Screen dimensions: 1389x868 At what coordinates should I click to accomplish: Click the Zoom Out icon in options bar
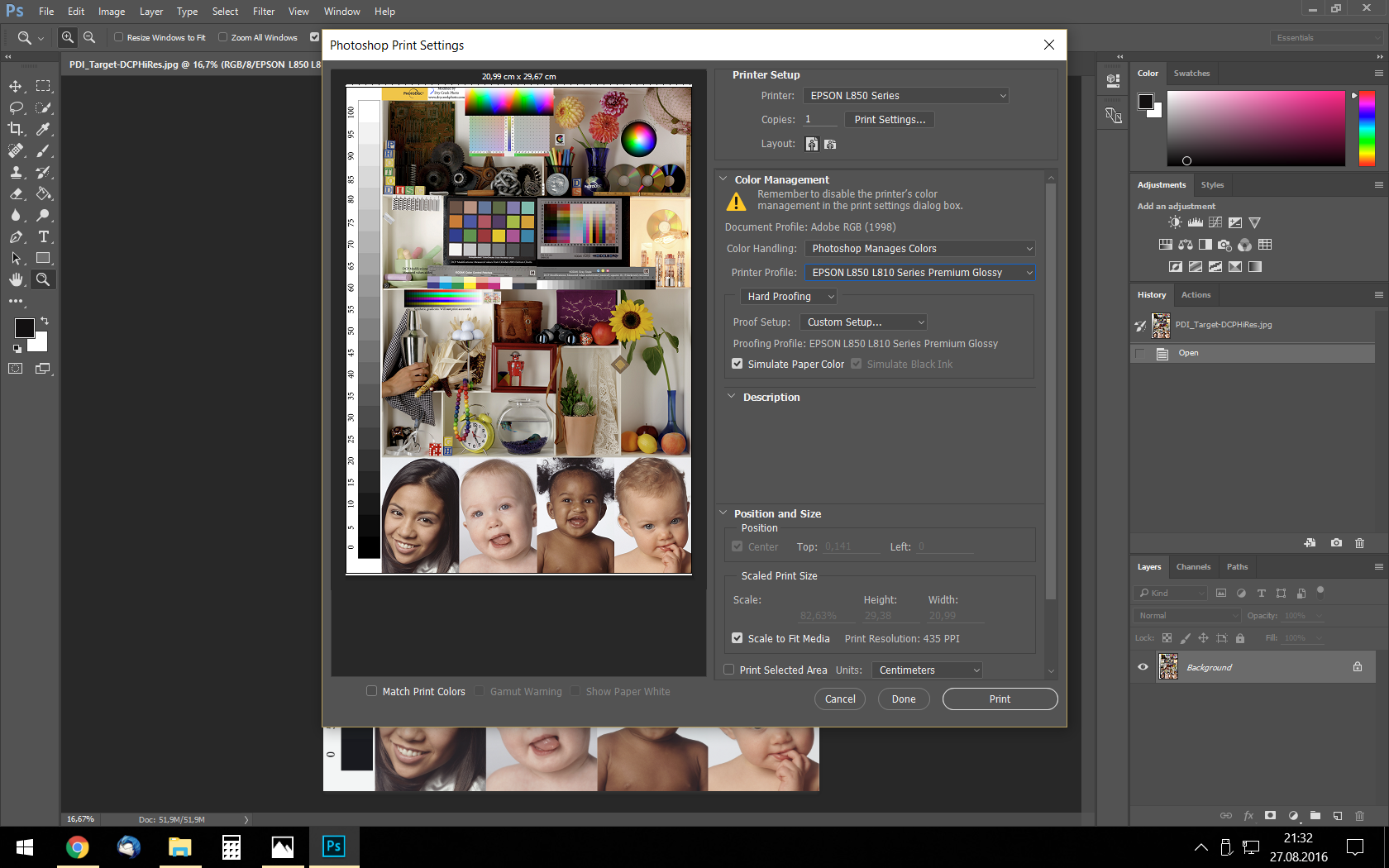coord(89,37)
